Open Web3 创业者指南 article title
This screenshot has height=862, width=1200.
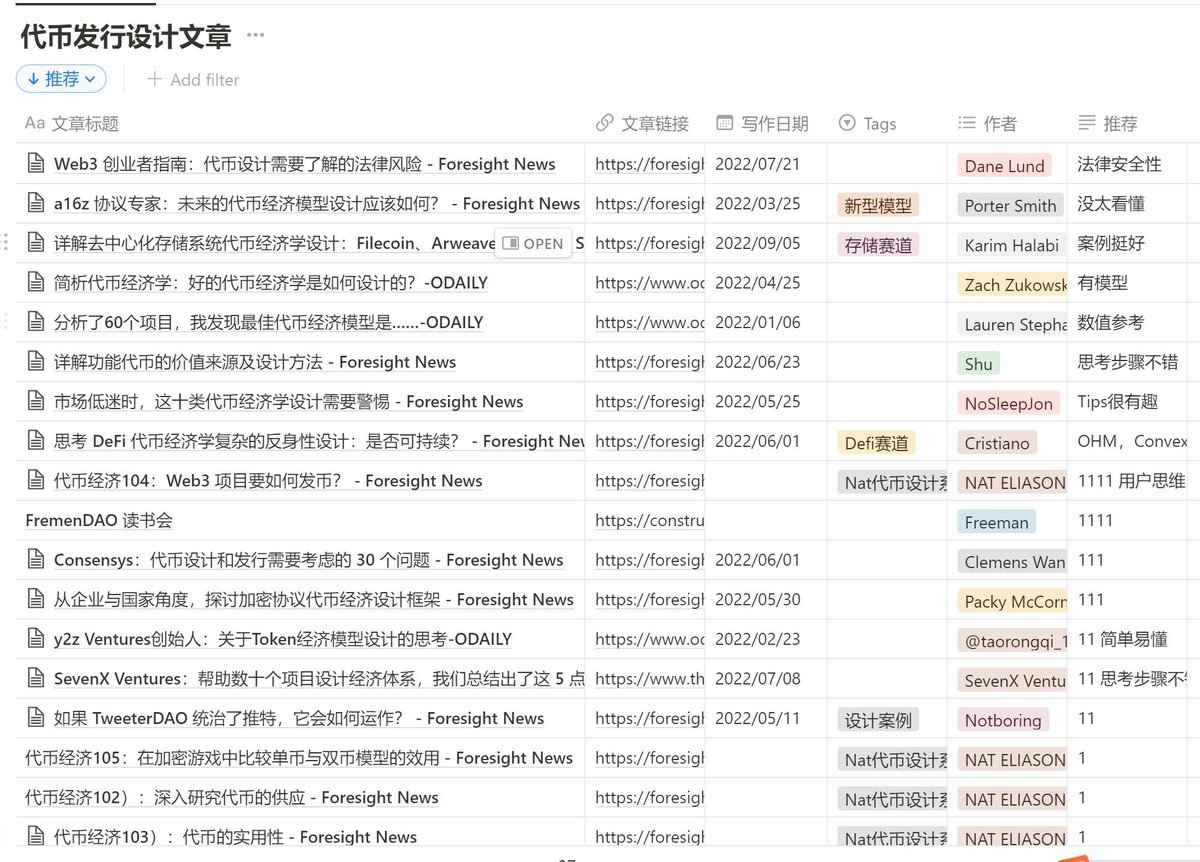point(305,164)
